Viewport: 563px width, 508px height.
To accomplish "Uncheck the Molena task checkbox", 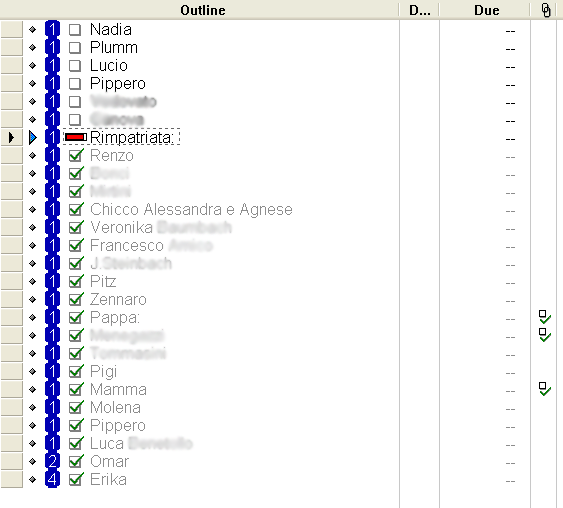I will [76, 407].
